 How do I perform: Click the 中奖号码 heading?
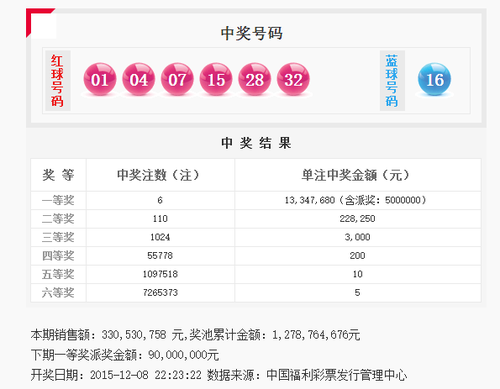(252, 33)
